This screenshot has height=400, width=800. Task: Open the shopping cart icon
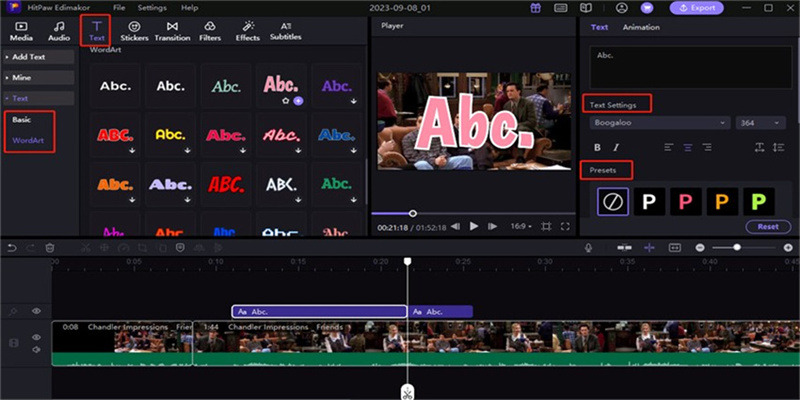(647, 8)
